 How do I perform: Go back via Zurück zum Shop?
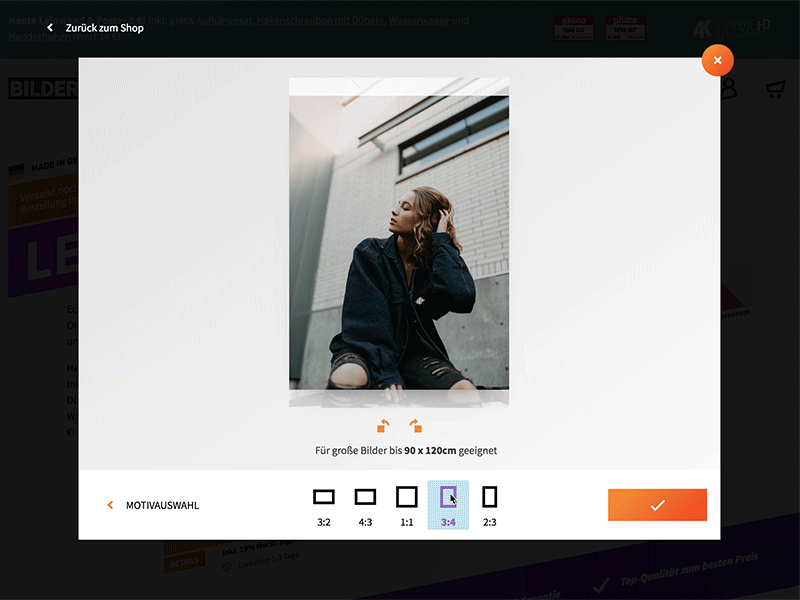(103, 27)
